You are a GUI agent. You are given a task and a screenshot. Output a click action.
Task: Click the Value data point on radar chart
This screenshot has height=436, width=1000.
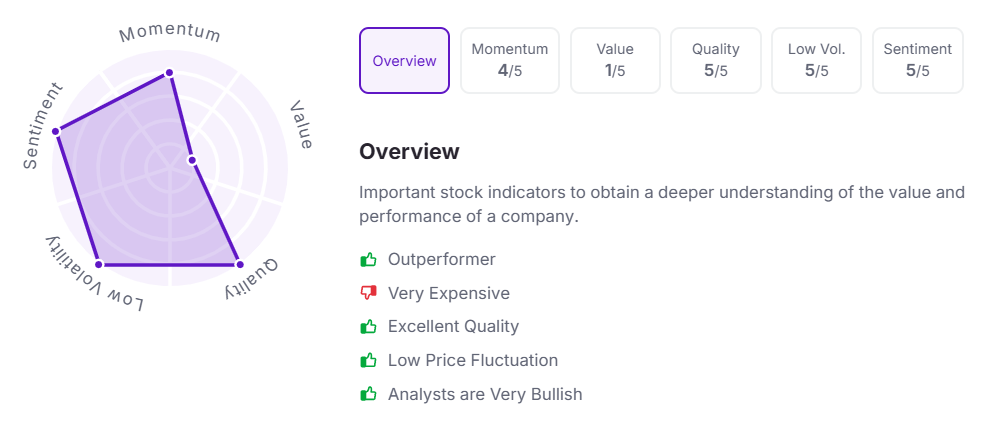[x=191, y=160]
